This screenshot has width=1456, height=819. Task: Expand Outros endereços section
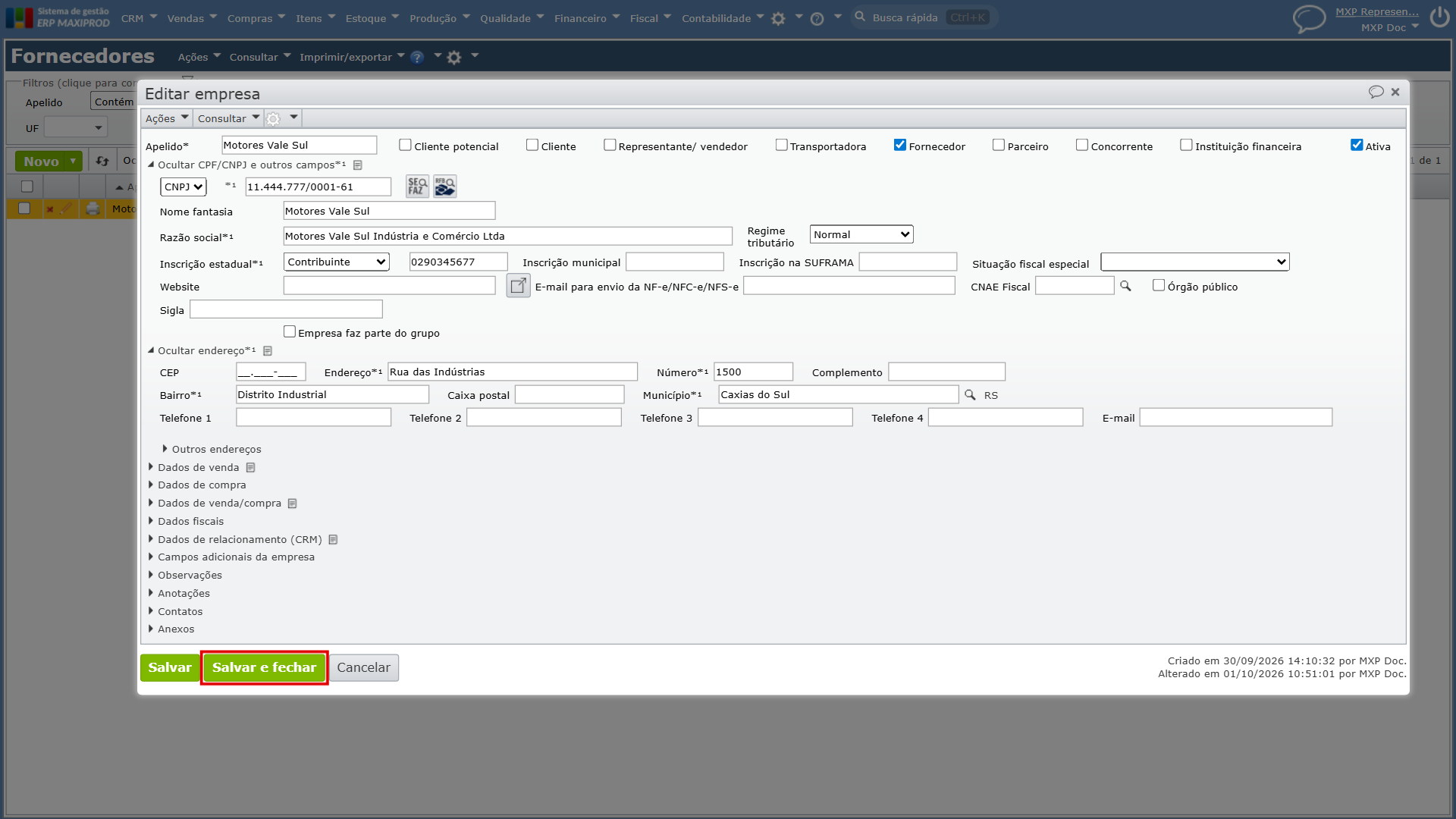(211, 449)
